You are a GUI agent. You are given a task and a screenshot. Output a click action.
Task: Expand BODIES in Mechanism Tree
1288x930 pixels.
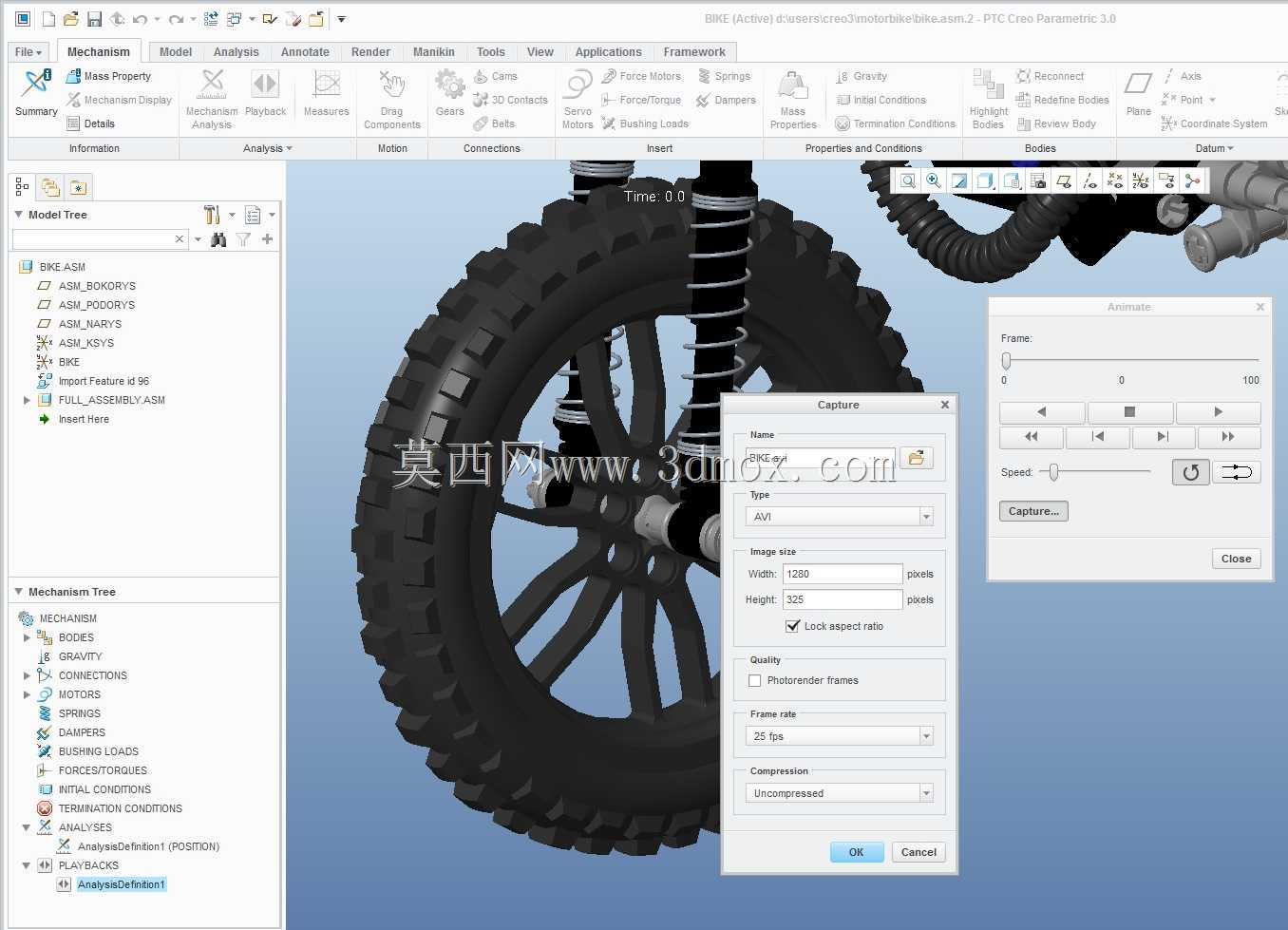point(27,637)
